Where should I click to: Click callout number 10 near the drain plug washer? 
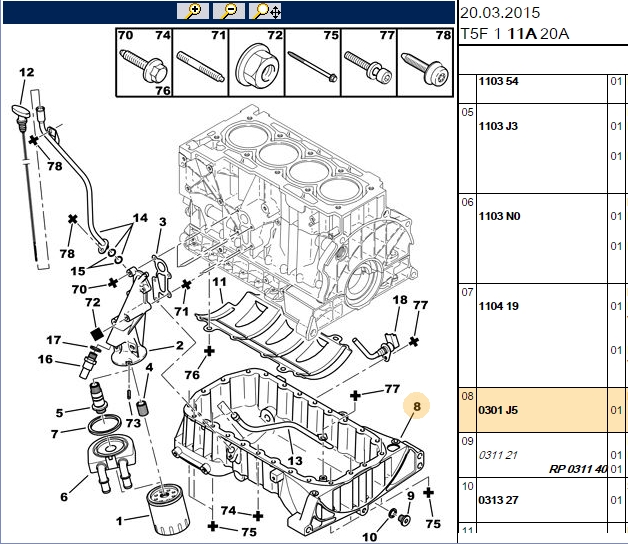[369, 537]
